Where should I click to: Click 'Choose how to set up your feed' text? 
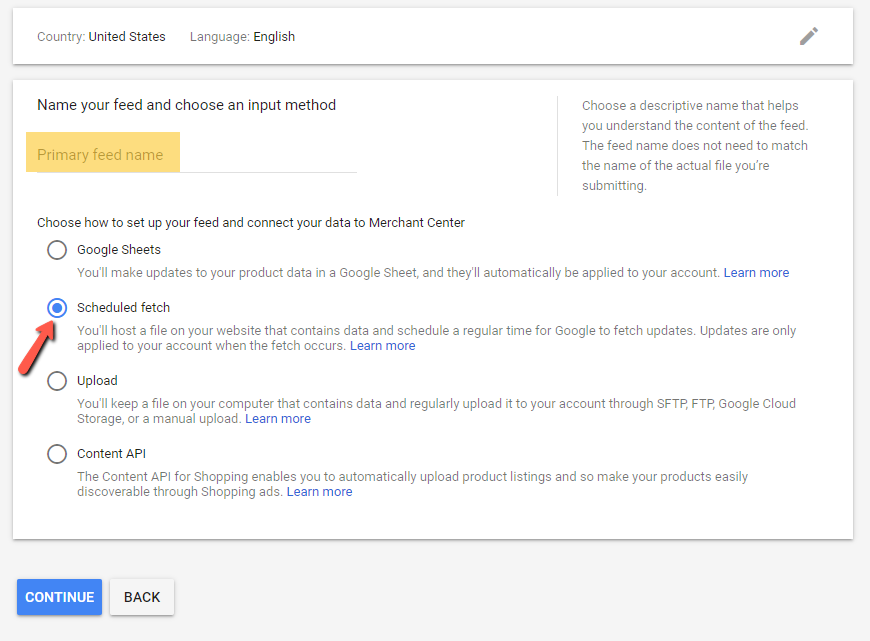(251, 223)
